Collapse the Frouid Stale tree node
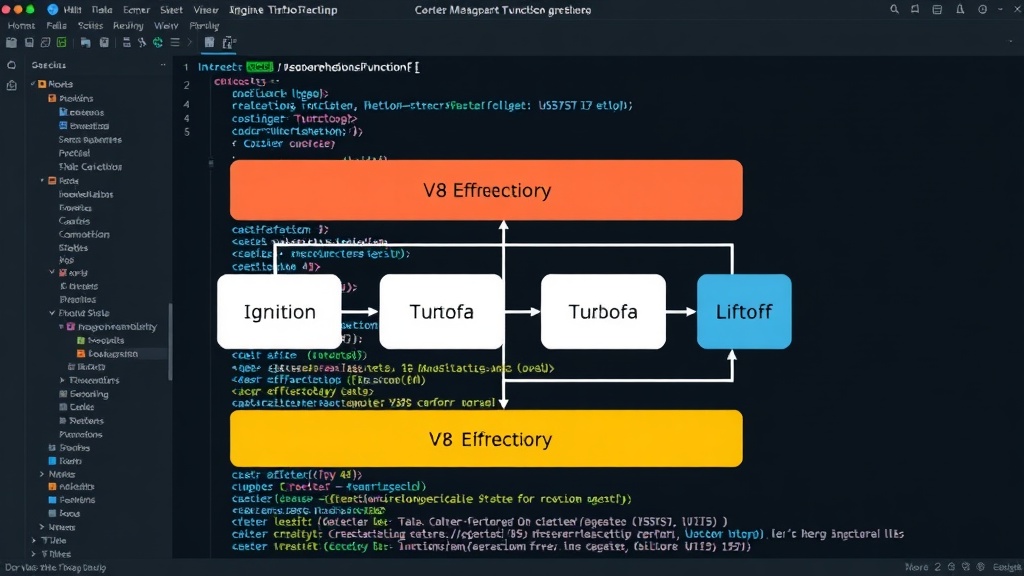The height and width of the screenshot is (576, 1024). click(52, 313)
